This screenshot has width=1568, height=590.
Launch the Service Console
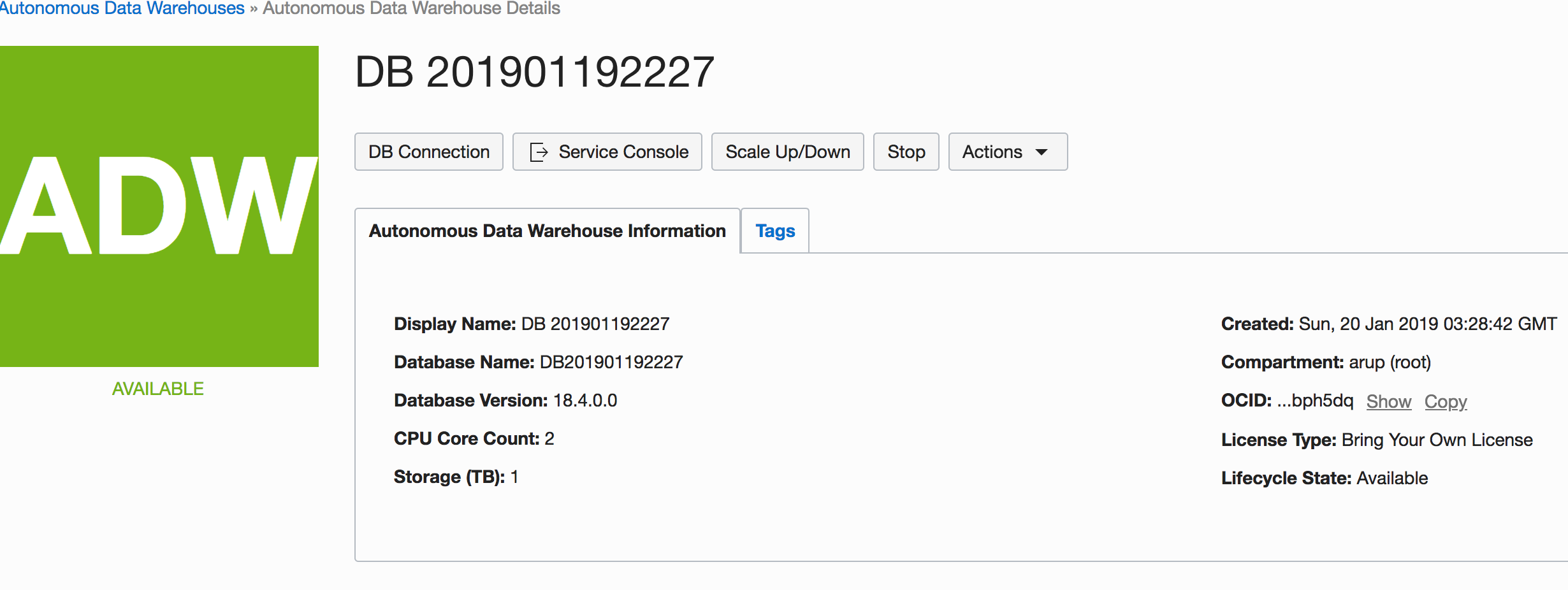click(622, 152)
